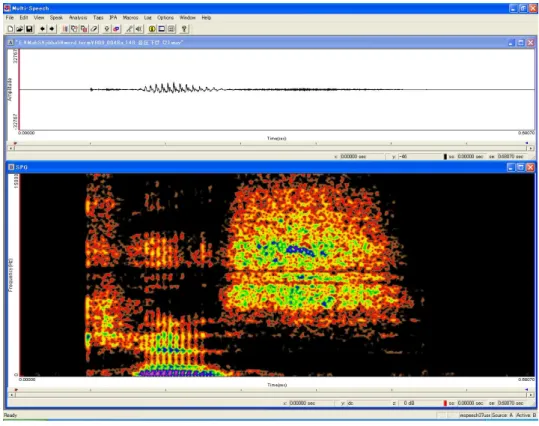The image size is (539, 426).
Task: Click left scroll arrow under waveform window
Action: pos(11,148)
